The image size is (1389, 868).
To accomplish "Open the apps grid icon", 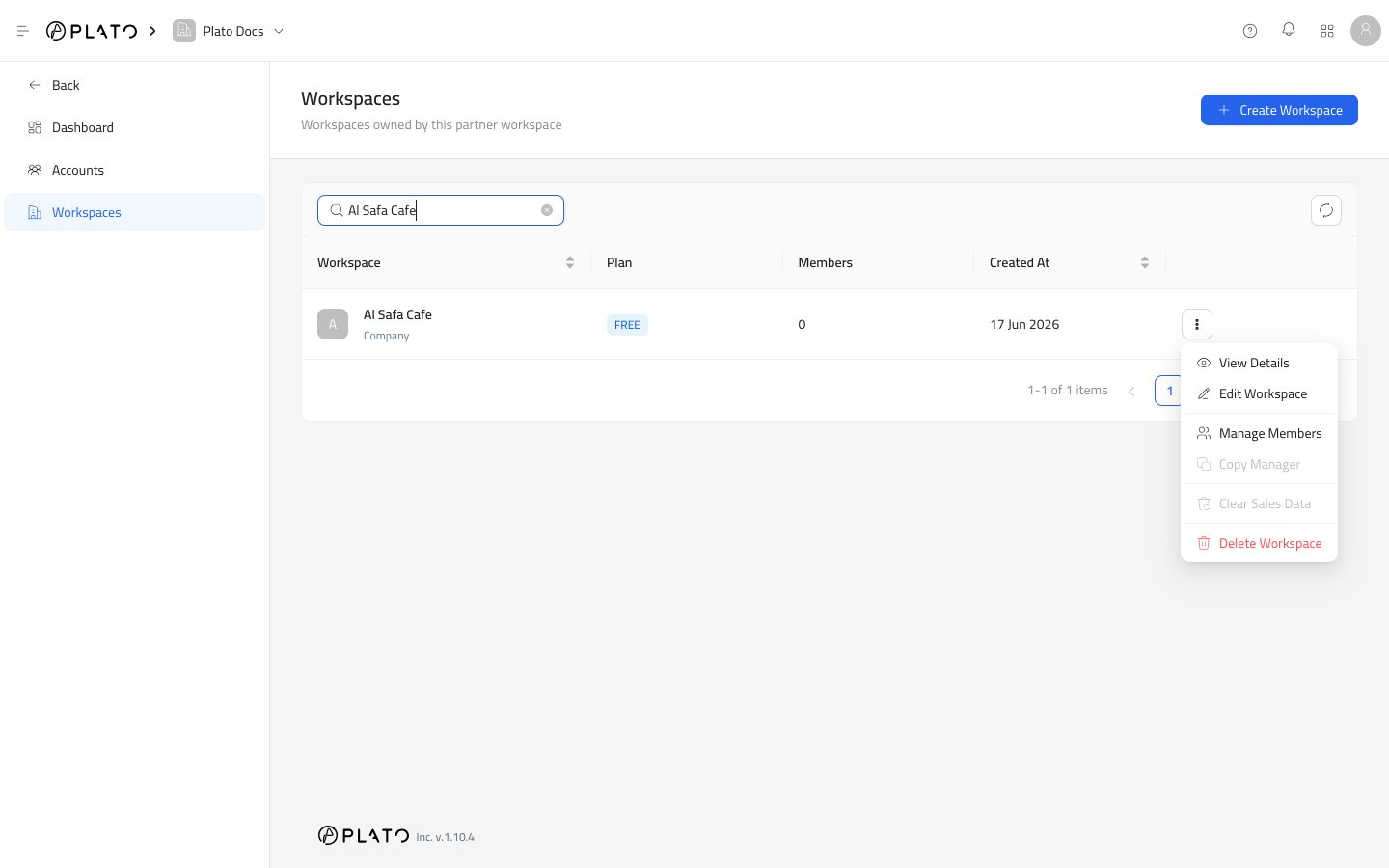I will tap(1327, 31).
